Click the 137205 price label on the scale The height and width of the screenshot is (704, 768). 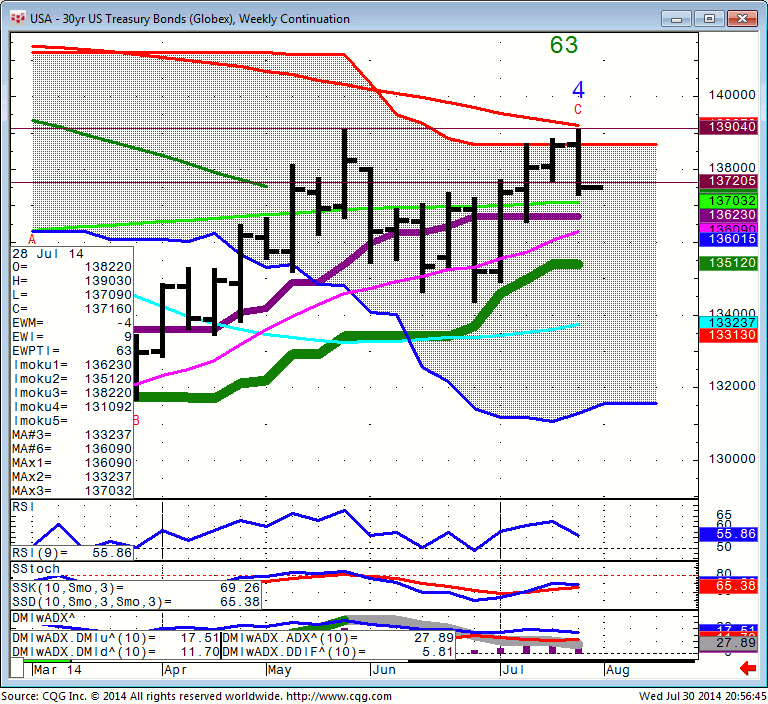tap(728, 181)
